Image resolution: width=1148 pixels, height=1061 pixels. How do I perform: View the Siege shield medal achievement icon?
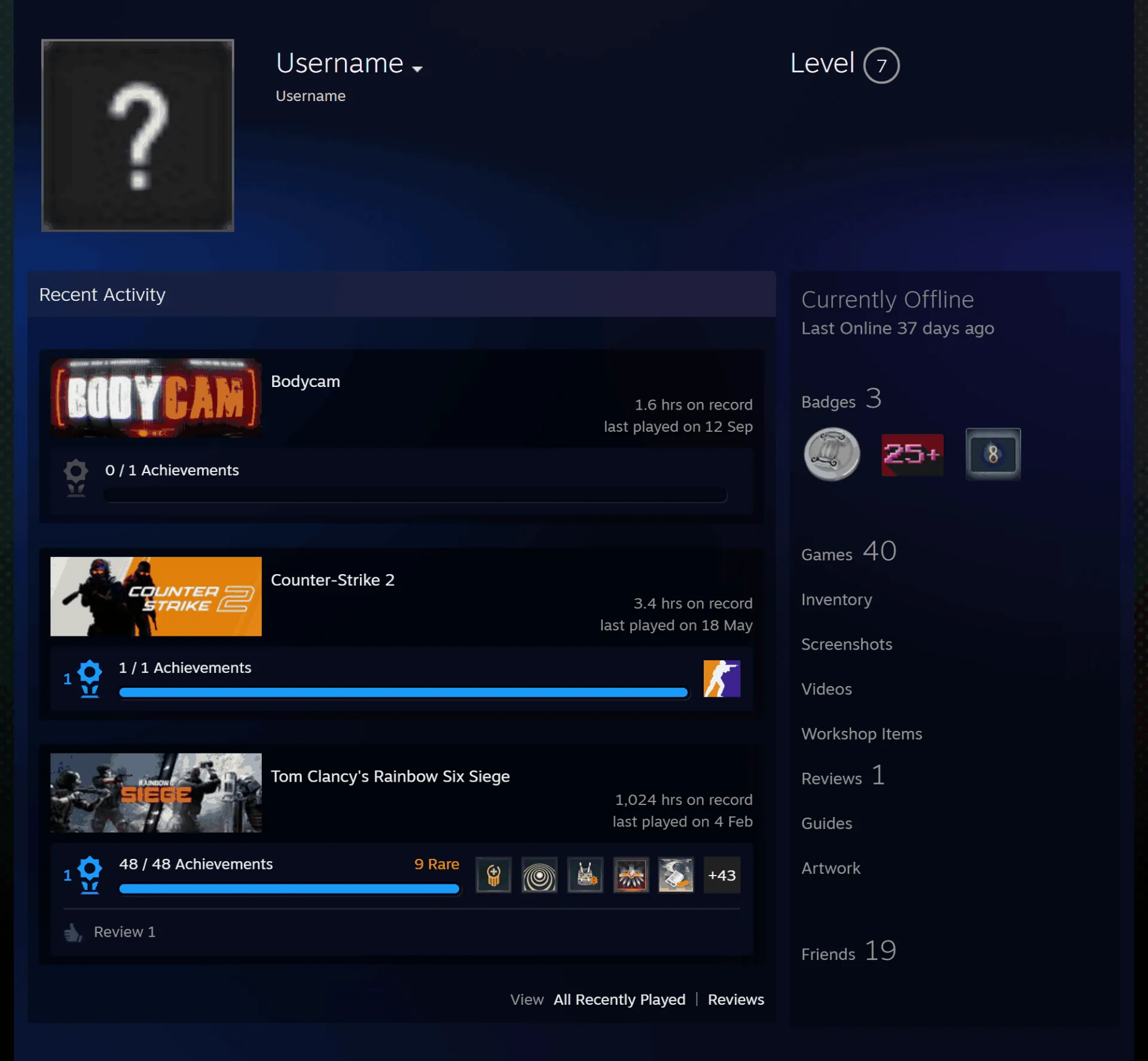493,875
